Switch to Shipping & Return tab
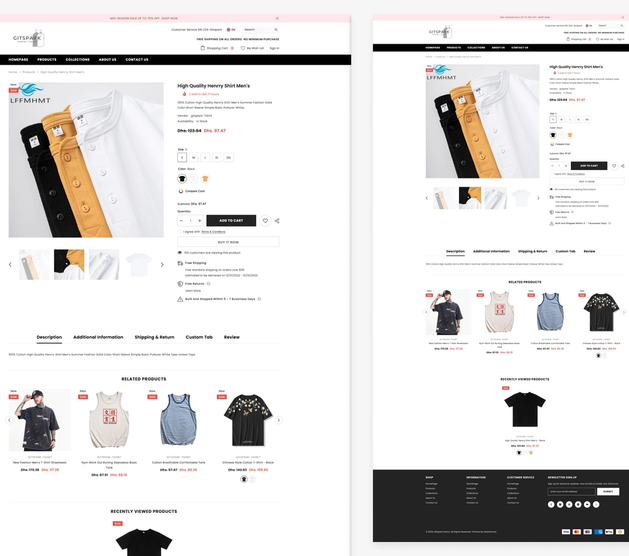 coord(154,337)
